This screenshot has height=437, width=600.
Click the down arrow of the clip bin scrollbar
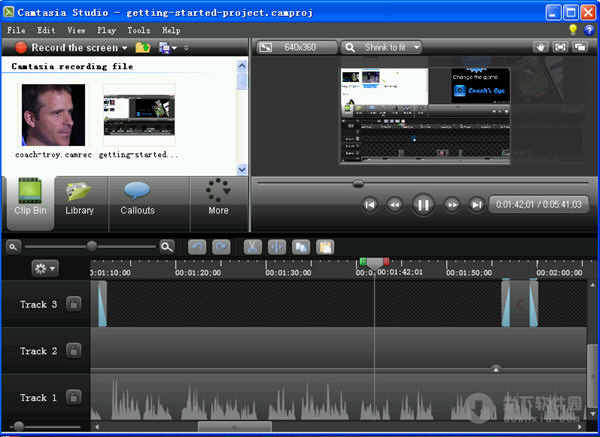coord(242,169)
